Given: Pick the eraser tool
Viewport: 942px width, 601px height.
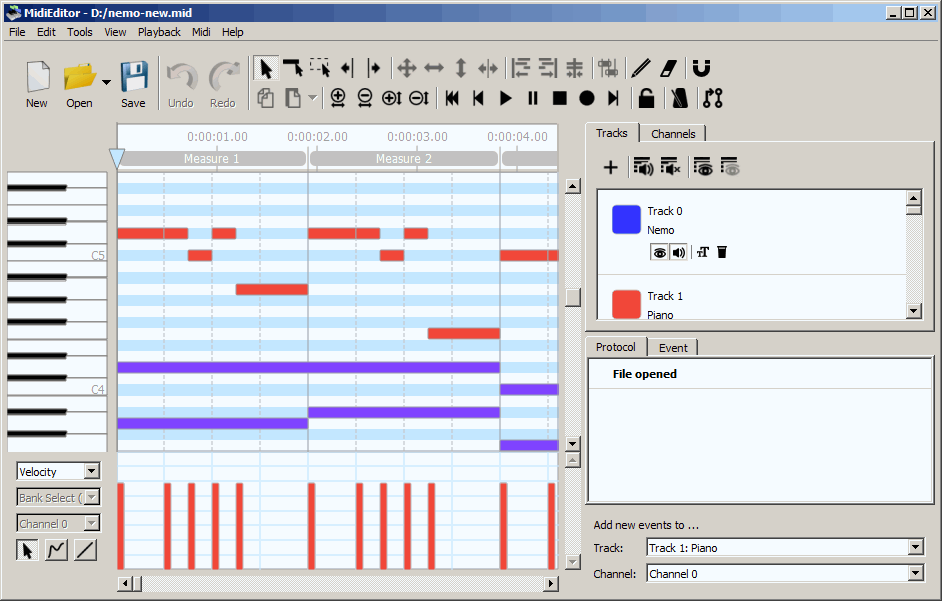Looking at the screenshot, I should [x=669, y=69].
